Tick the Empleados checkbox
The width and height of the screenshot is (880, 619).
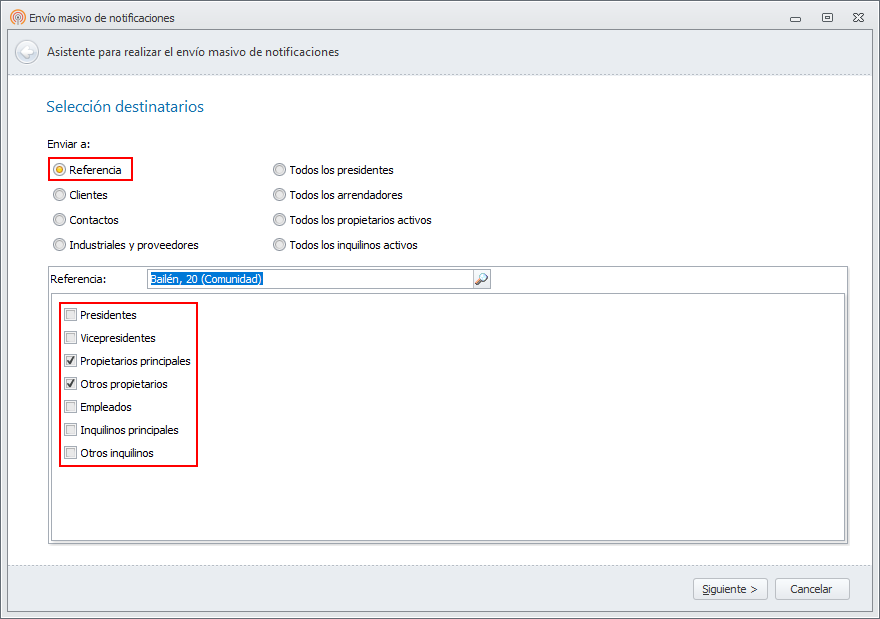point(71,406)
